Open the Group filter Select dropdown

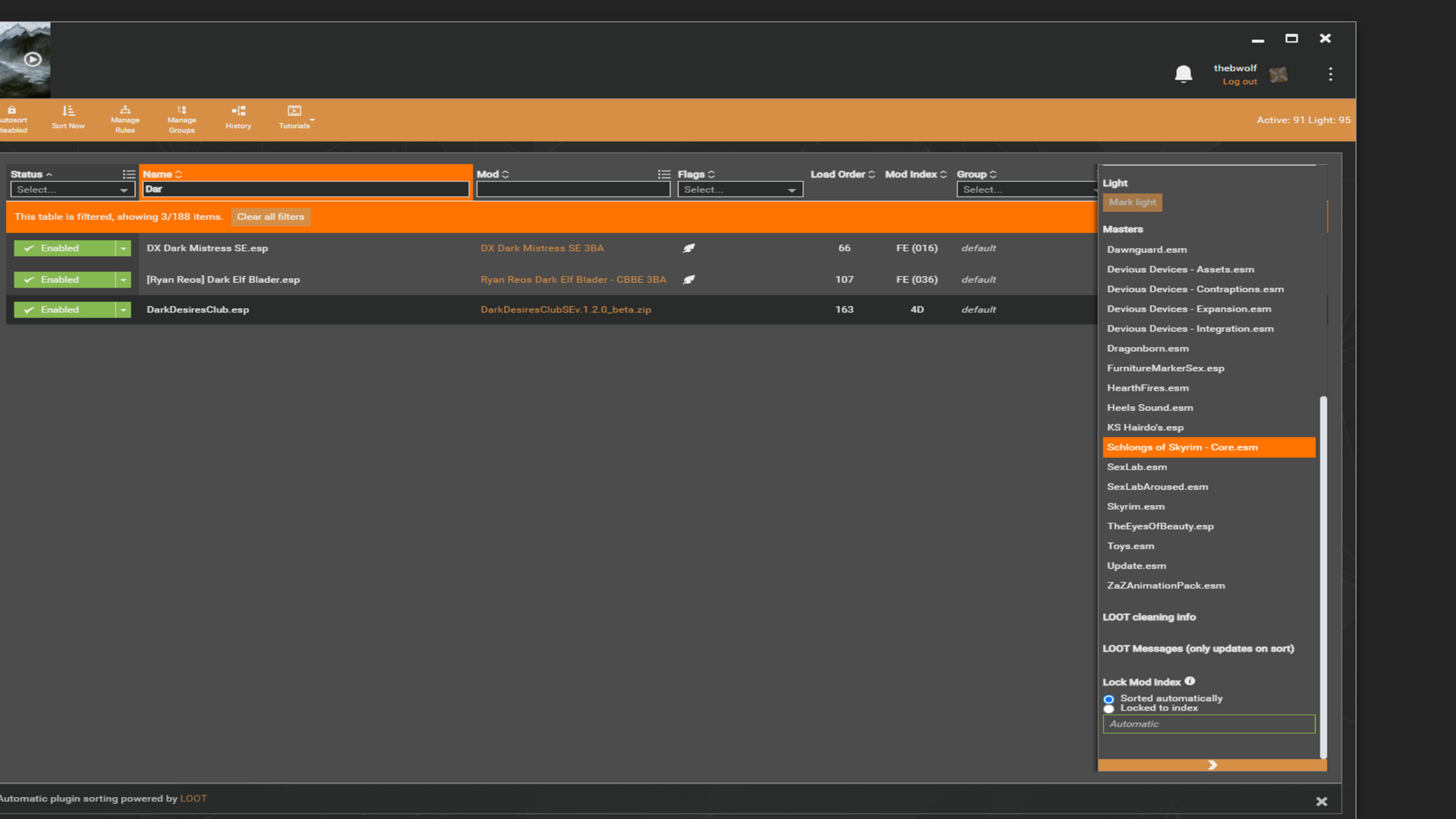(1027, 190)
